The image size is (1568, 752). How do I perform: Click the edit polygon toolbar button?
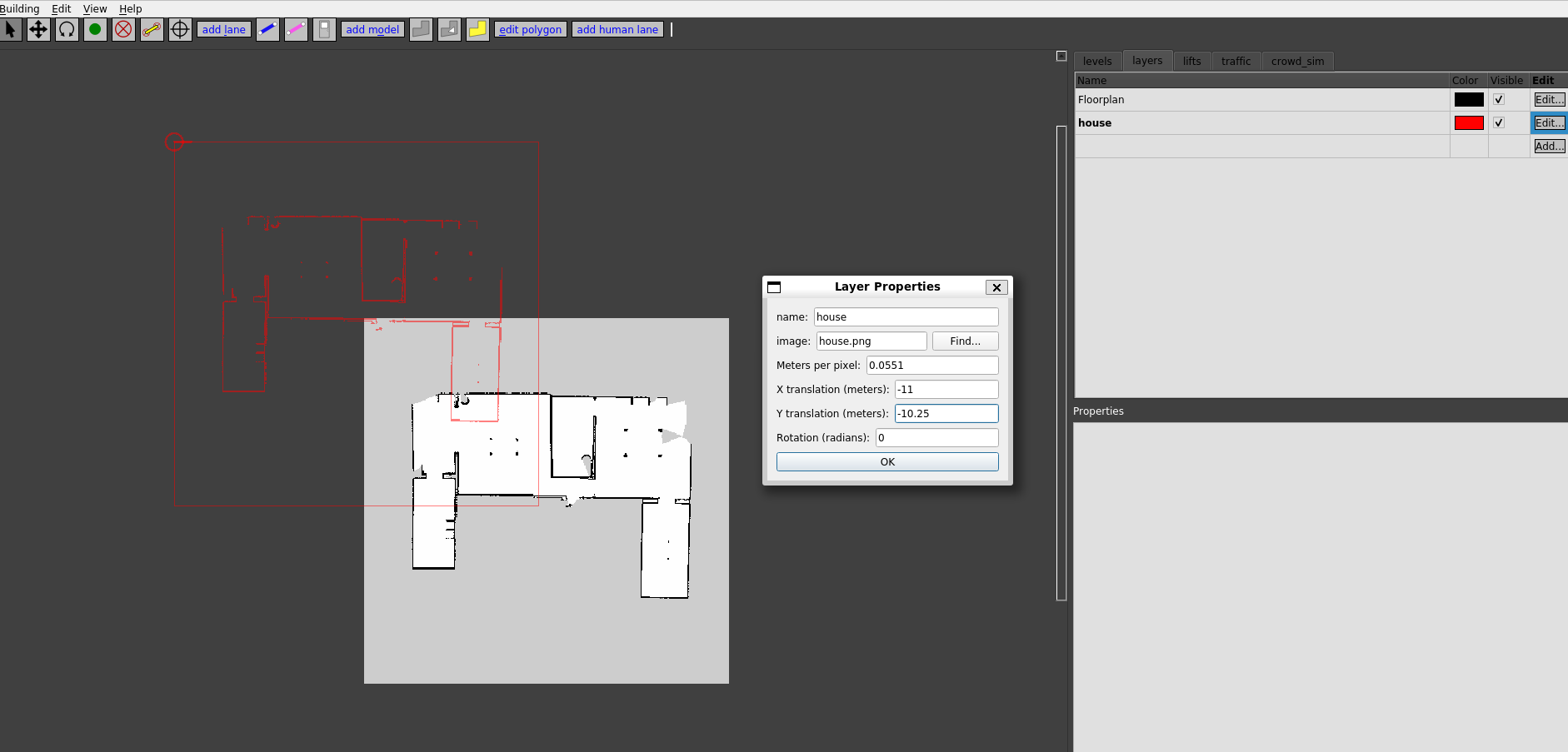click(531, 30)
